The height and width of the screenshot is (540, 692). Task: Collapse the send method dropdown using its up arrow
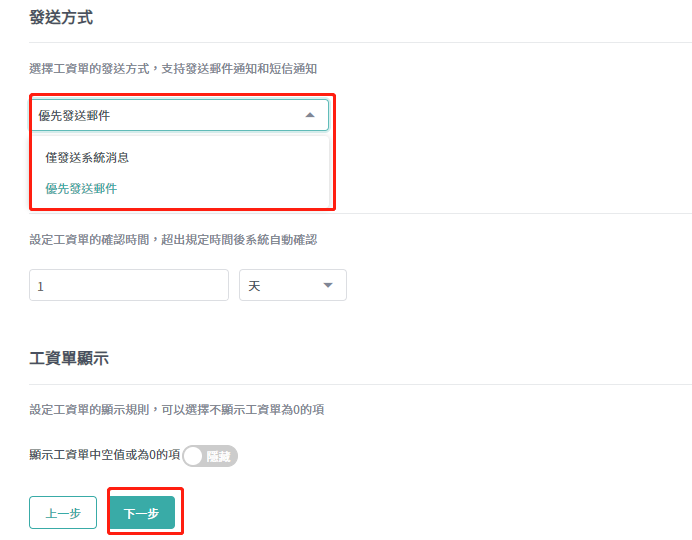[310, 115]
